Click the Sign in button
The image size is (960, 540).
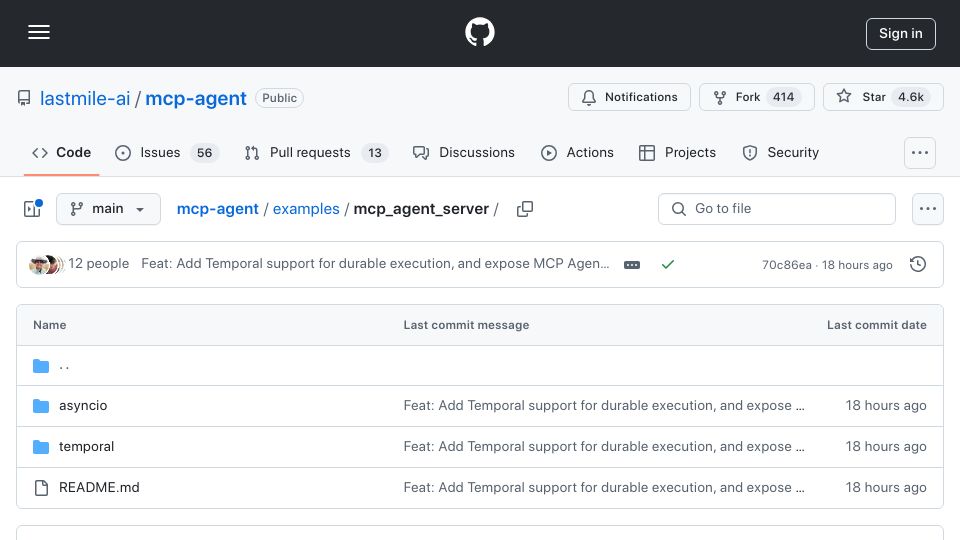tap(901, 34)
